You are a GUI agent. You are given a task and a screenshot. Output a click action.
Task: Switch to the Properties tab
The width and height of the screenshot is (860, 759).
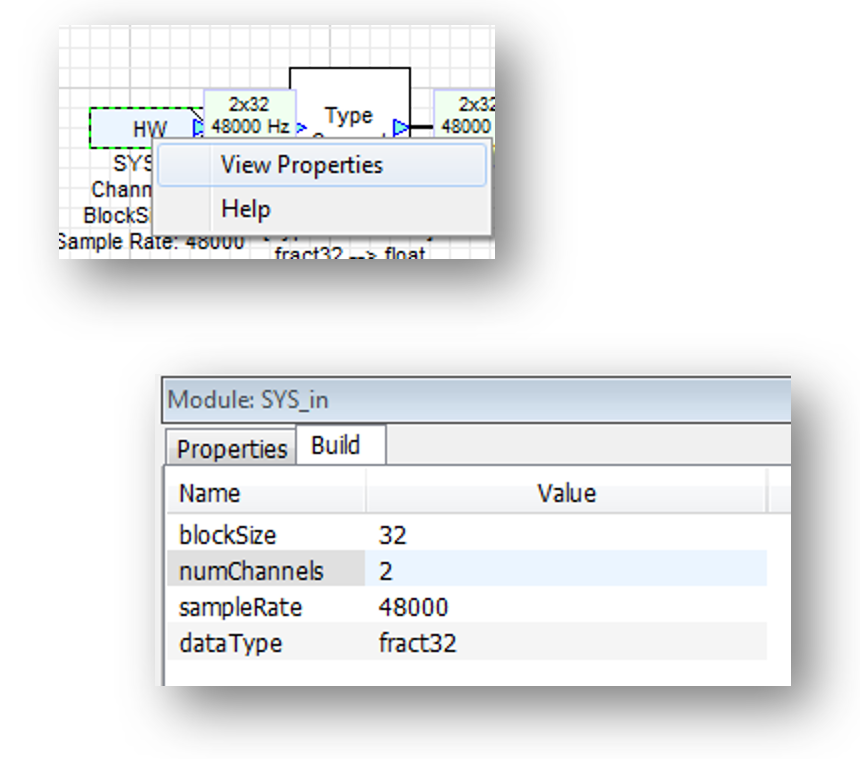(231, 448)
